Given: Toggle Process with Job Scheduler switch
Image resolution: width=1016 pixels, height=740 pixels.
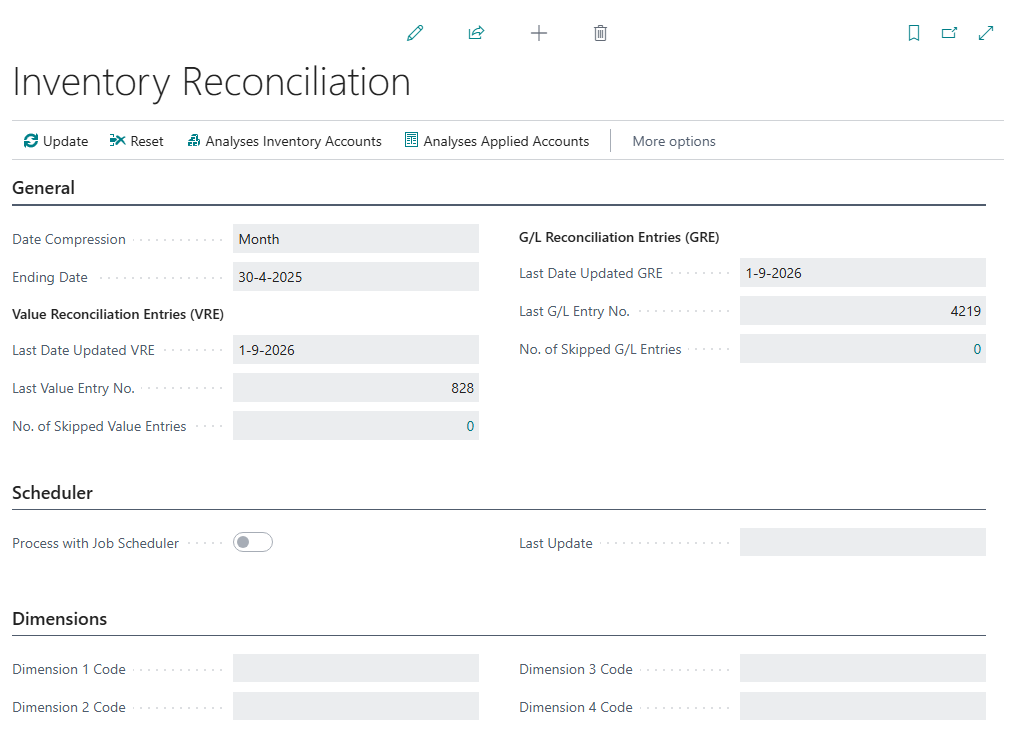Looking at the screenshot, I should [x=253, y=542].
